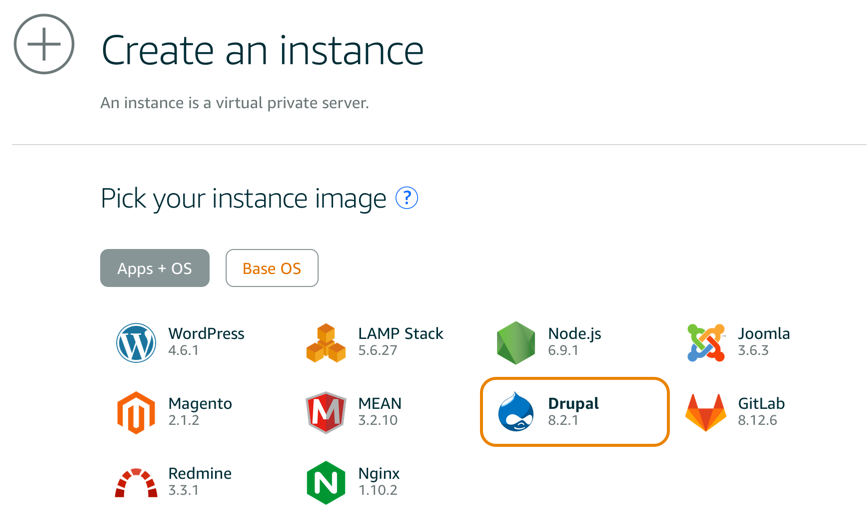The image size is (868, 525).
Task: Click the virtual private server description text
Action: point(235,103)
